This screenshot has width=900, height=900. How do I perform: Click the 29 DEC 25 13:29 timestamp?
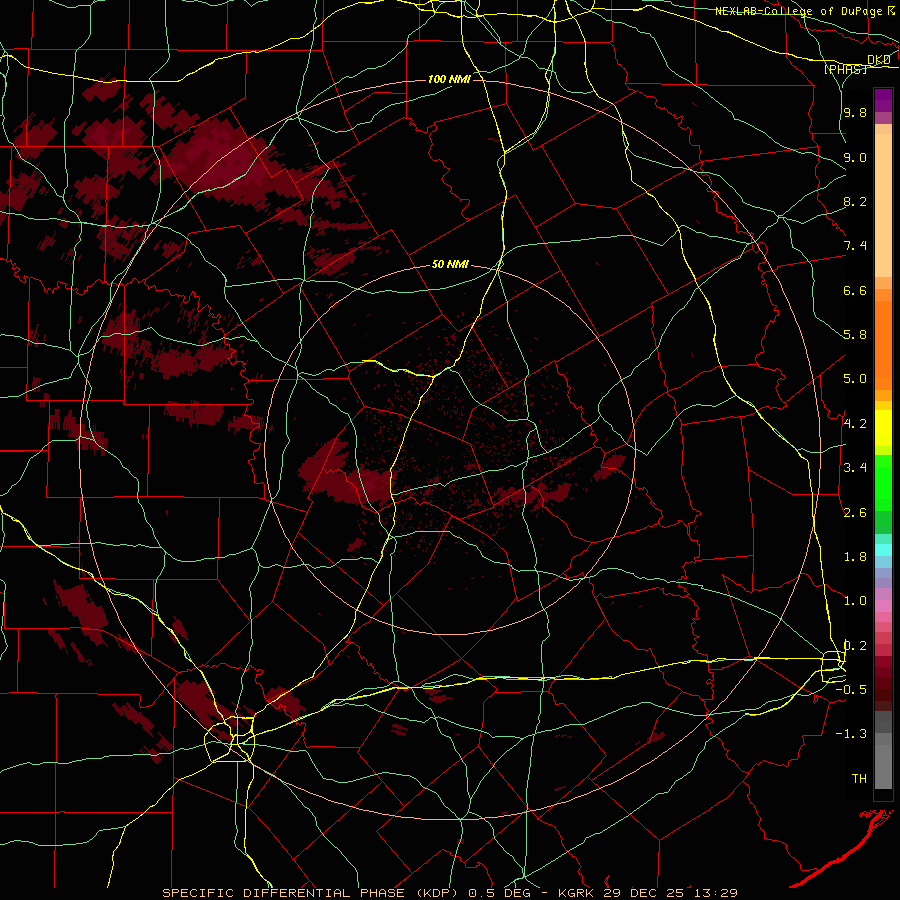pyautogui.click(x=670, y=893)
